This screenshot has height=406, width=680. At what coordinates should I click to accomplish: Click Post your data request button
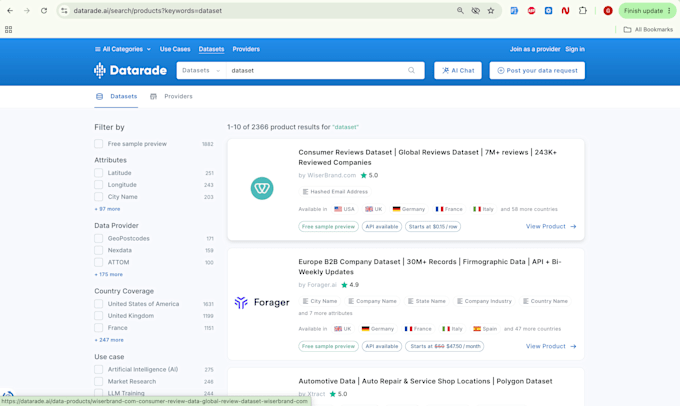pyautogui.click(x=537, y=70)
